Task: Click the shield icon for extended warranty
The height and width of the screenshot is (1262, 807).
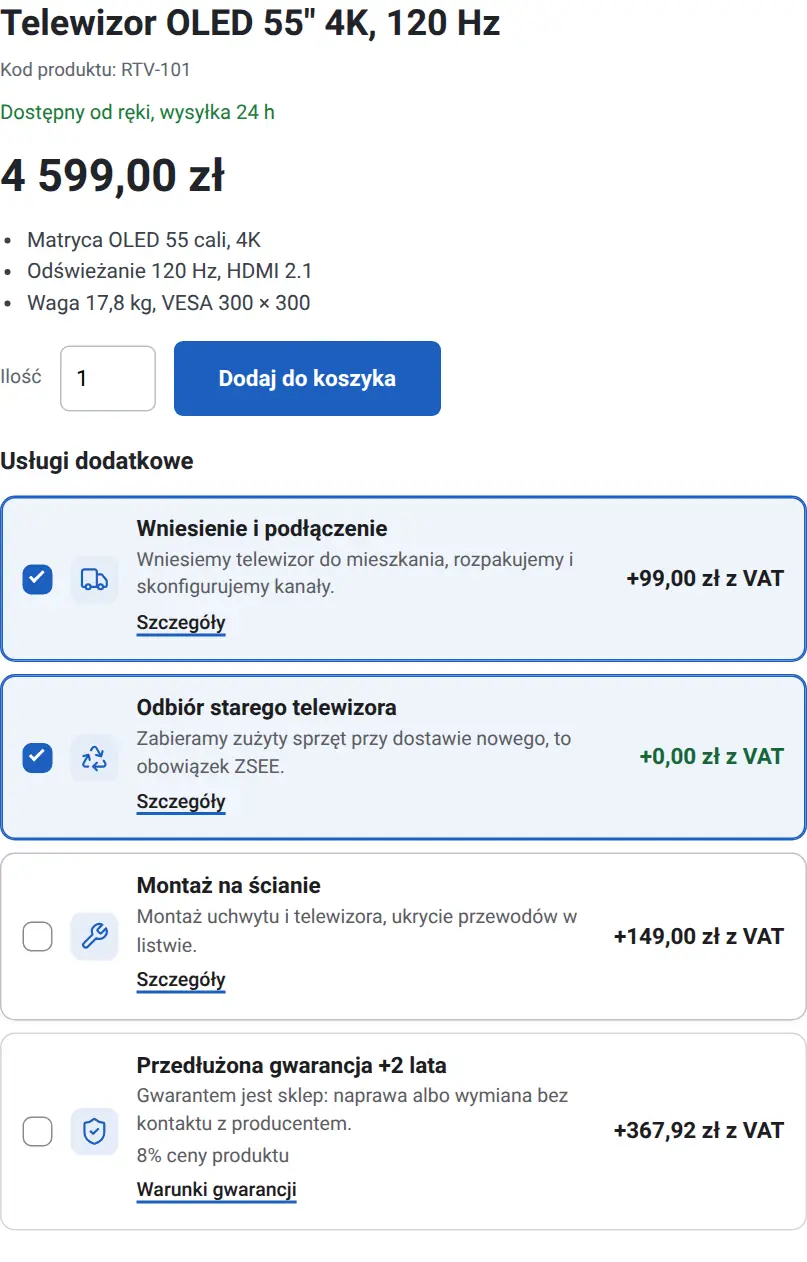Action: (x=94, y=1131)
